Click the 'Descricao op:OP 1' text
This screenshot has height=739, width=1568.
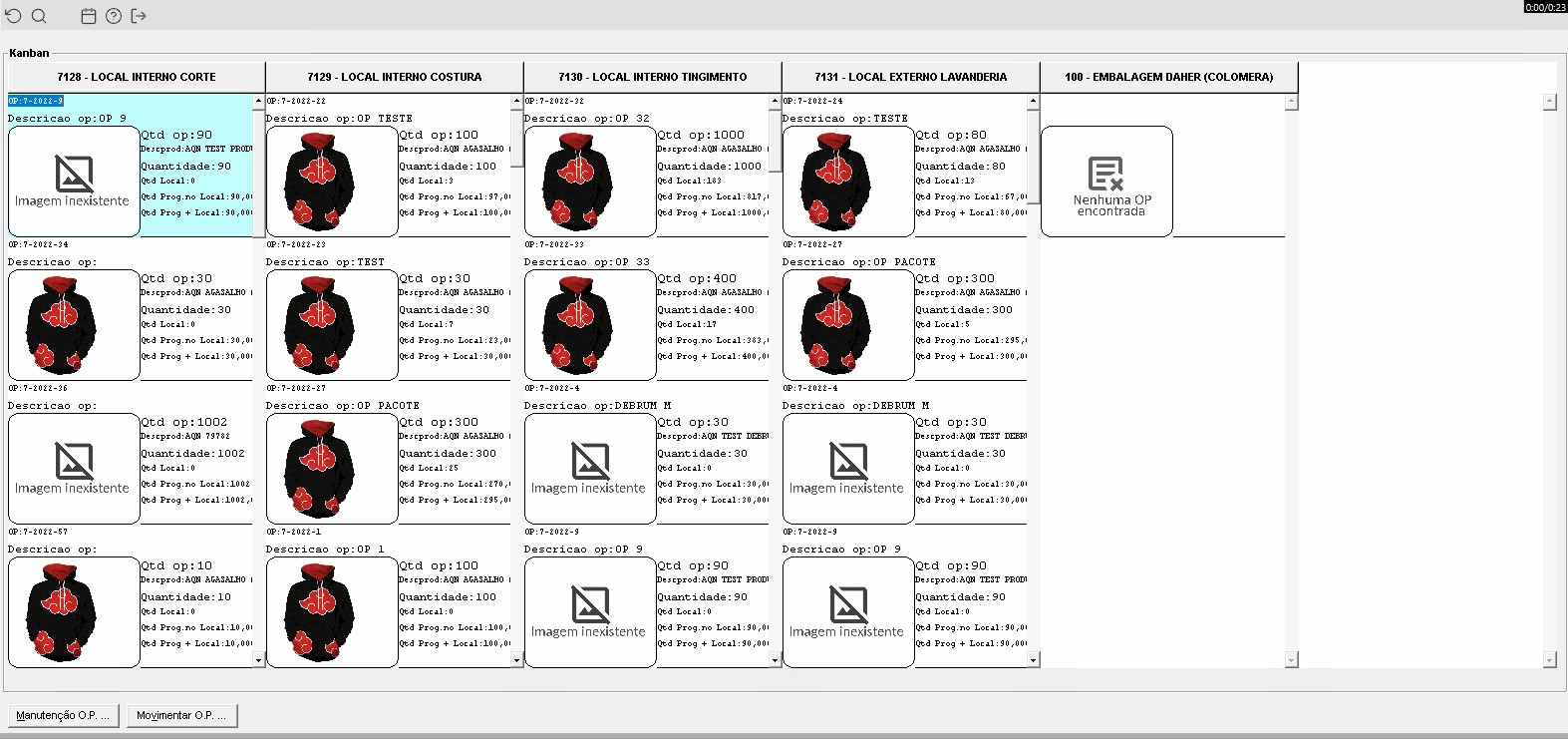tap(325, 550)
